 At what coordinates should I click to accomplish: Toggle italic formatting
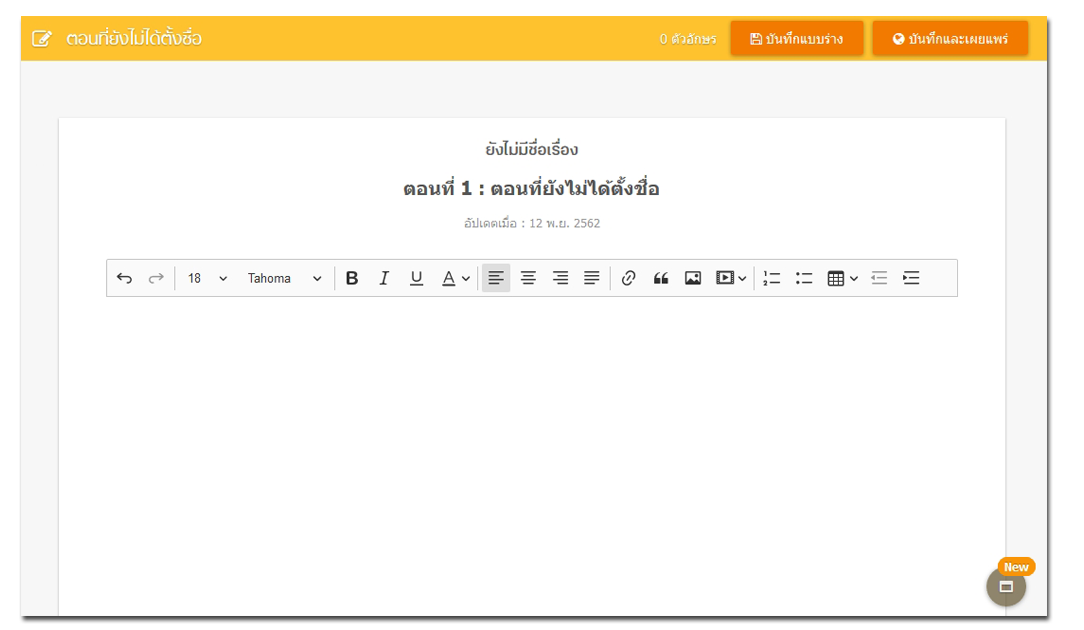click(x=384, y=279)
